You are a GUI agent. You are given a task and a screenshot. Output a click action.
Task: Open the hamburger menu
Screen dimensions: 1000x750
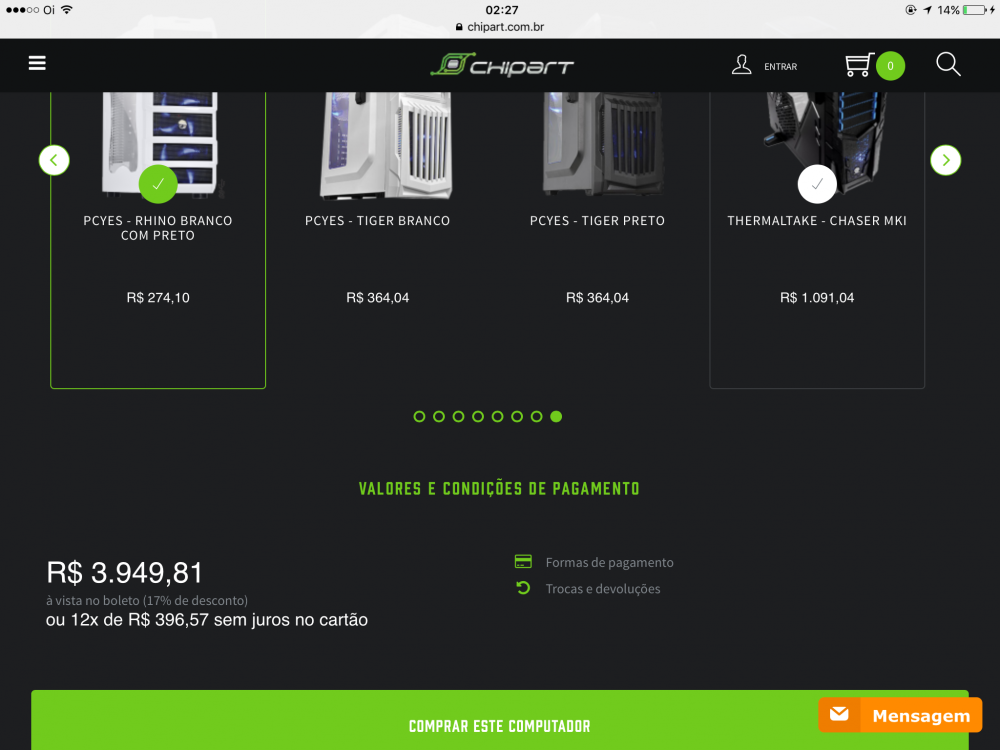pos(37,63)
